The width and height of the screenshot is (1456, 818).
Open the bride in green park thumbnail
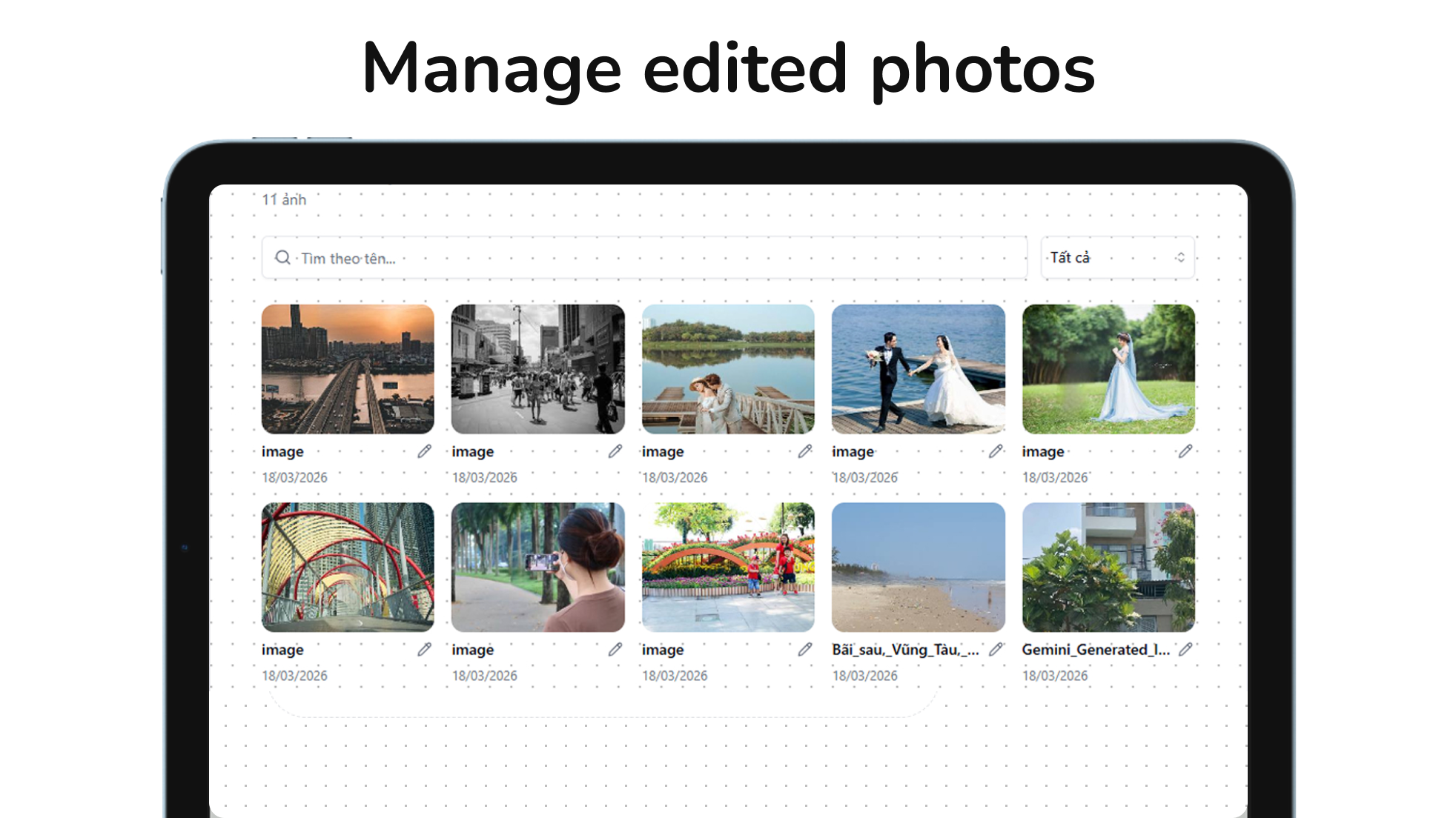[x=1108, y=369]
